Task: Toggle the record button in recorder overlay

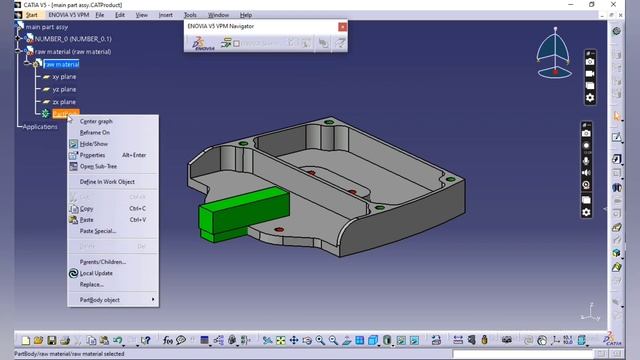Action: pyautogui.click(x=586, y=146)
